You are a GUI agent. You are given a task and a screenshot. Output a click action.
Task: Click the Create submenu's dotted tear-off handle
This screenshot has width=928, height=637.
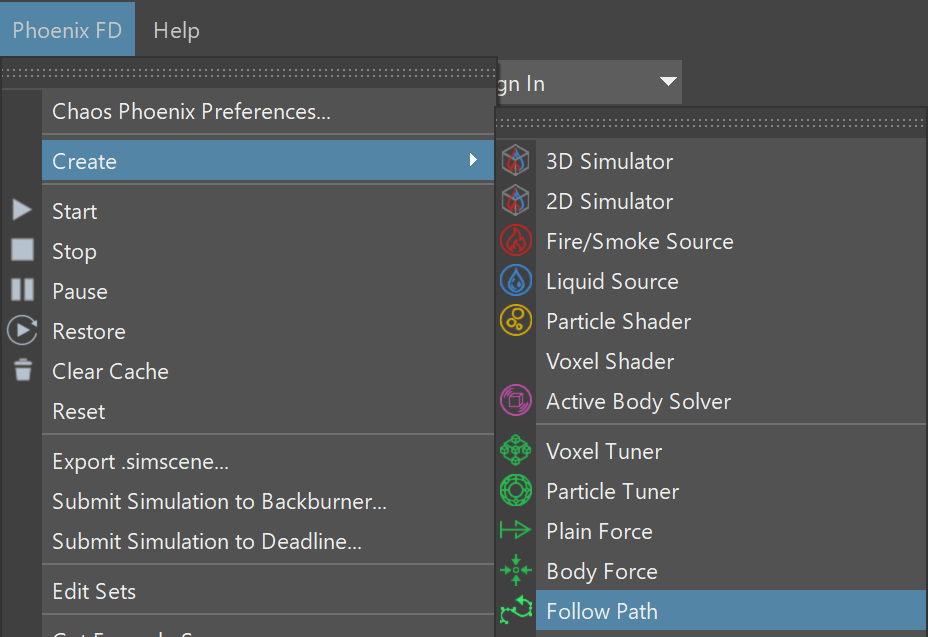tap(710, 123)
